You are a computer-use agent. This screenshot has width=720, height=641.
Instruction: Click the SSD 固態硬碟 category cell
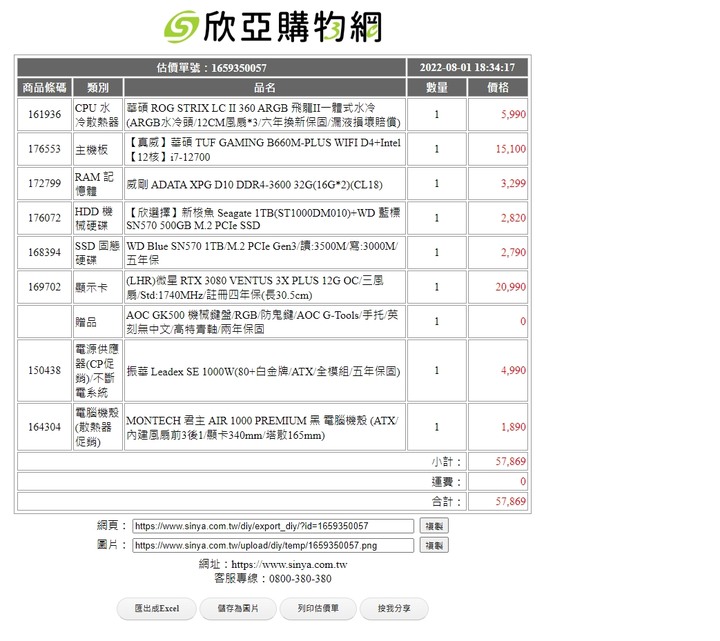click(x=98, y=253)
